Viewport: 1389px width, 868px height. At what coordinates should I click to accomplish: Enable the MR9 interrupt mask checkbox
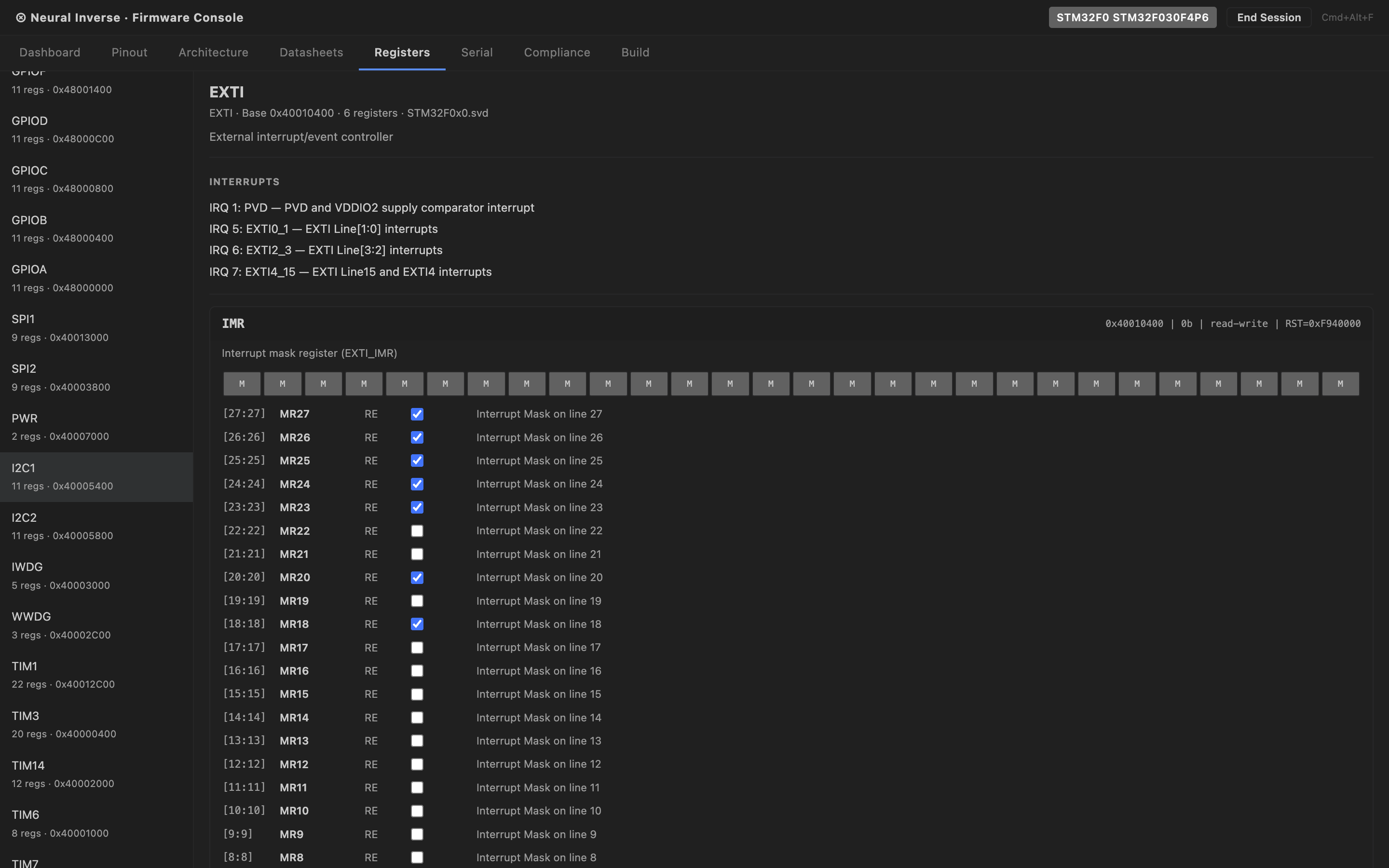[x=417, y=834]
